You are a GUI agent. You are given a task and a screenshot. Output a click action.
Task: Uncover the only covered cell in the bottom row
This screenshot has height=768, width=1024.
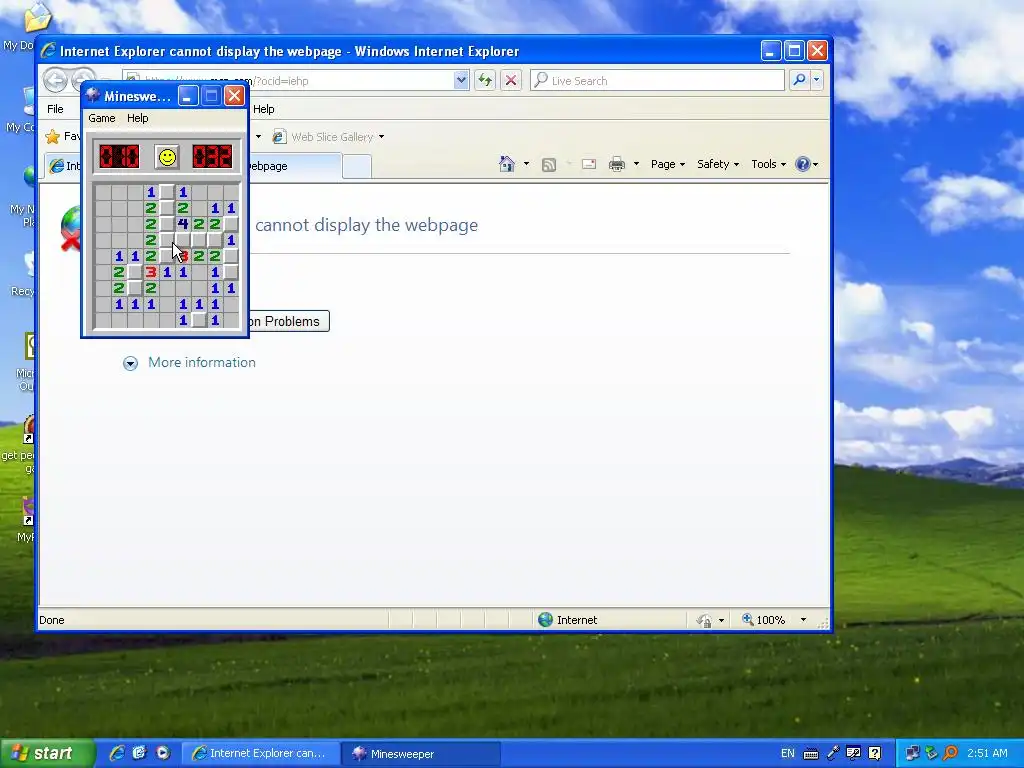point(199,320)
